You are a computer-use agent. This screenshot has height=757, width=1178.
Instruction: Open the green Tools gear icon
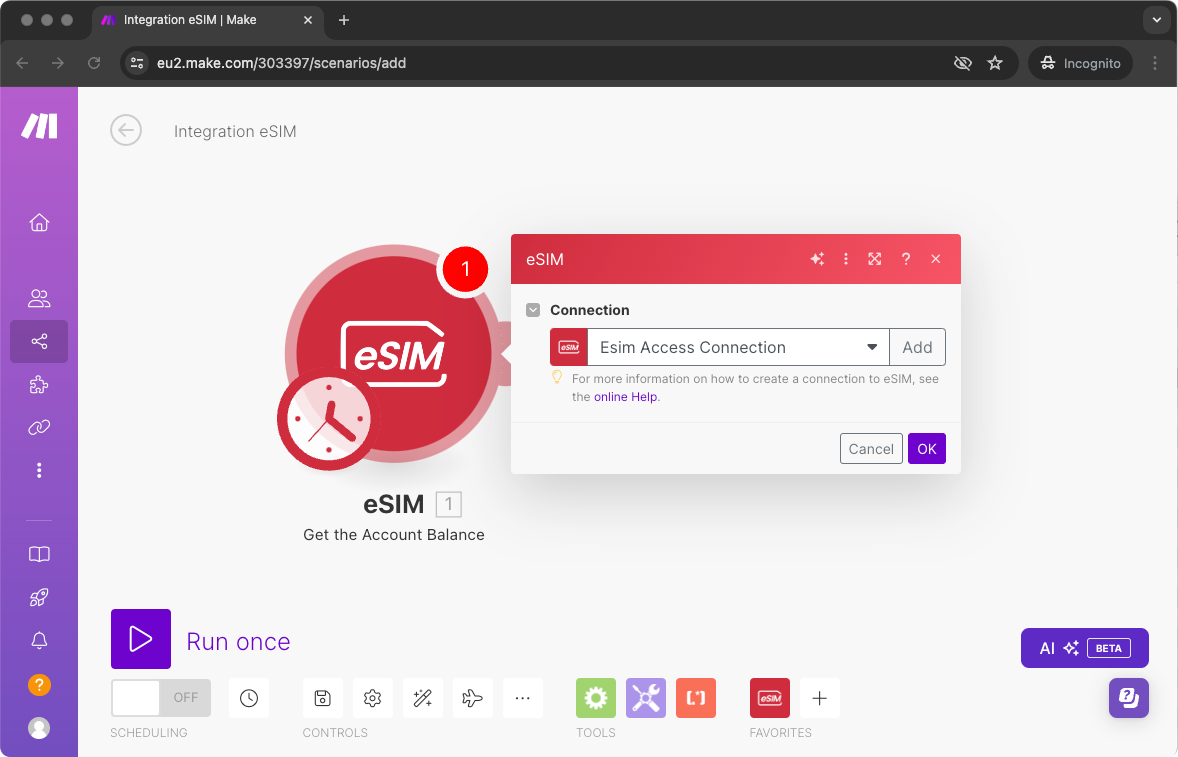pyautogui.click(x=595, y=697)
